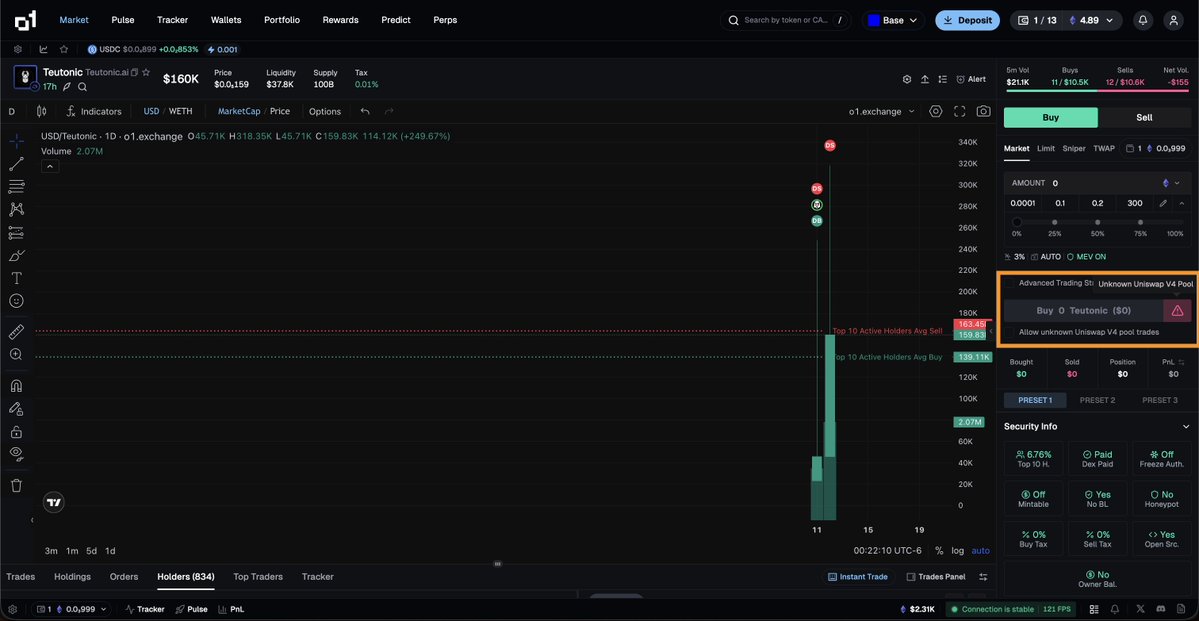Open the forecasting and measurement tools

(x=16, y=232)
